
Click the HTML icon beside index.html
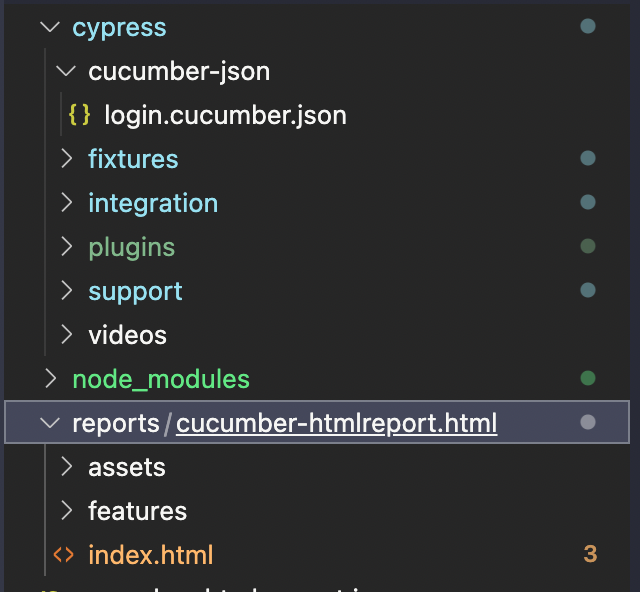[x=64, y=555]
